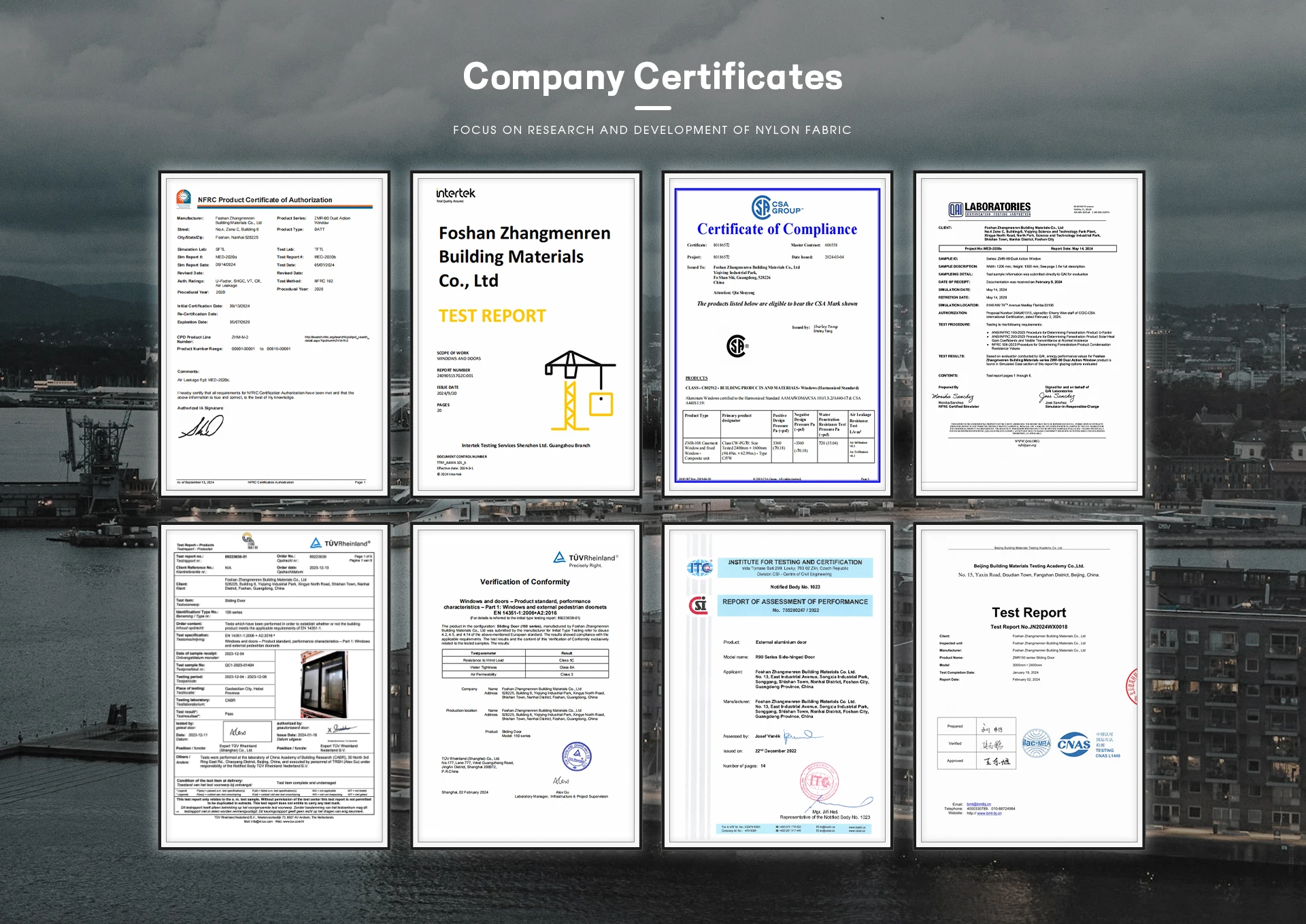The image size is (1306, 924).
Task: Click the red ITC stamp seal
Action: 819,782
